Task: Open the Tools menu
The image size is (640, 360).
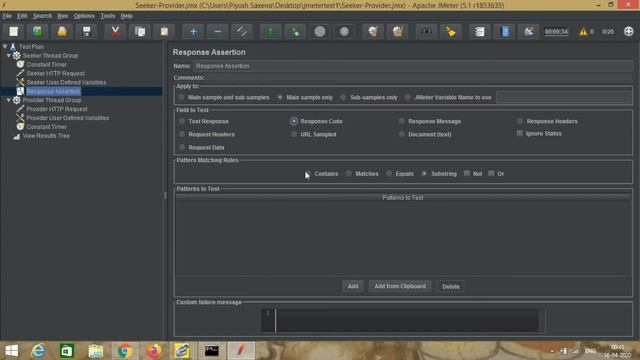Action: pos(108,16)
